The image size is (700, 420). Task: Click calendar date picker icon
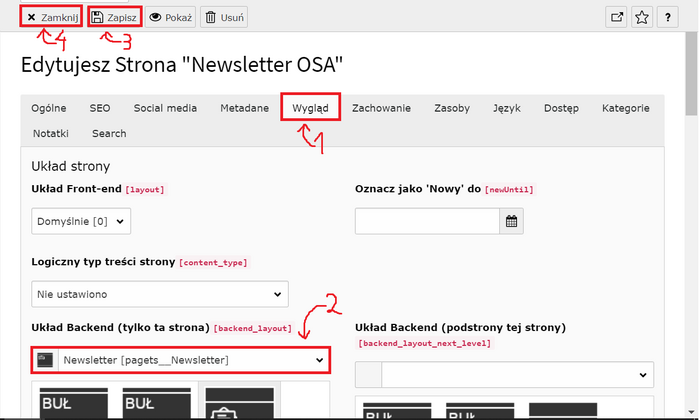tap(511, 222)
